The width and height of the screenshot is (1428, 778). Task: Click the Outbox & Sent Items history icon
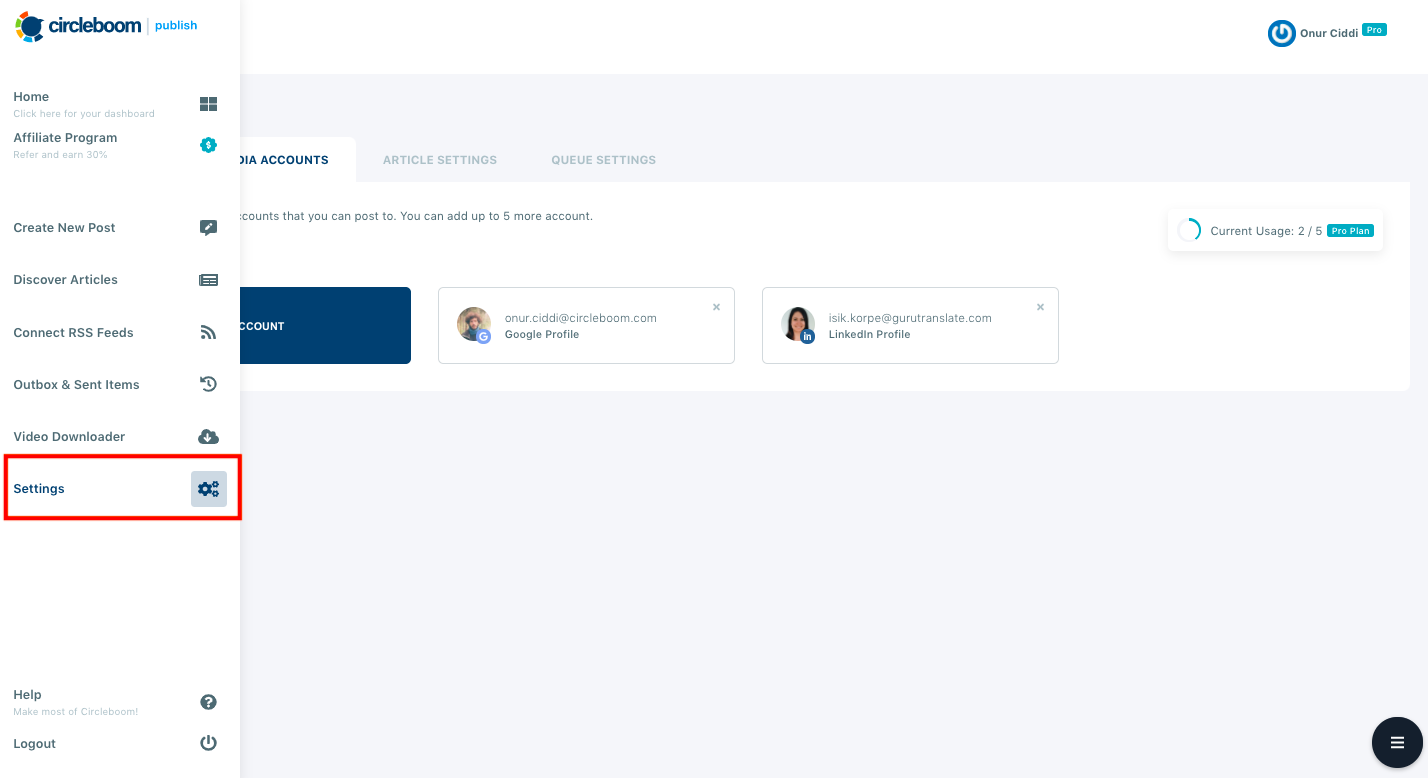(x=208, y=384)
